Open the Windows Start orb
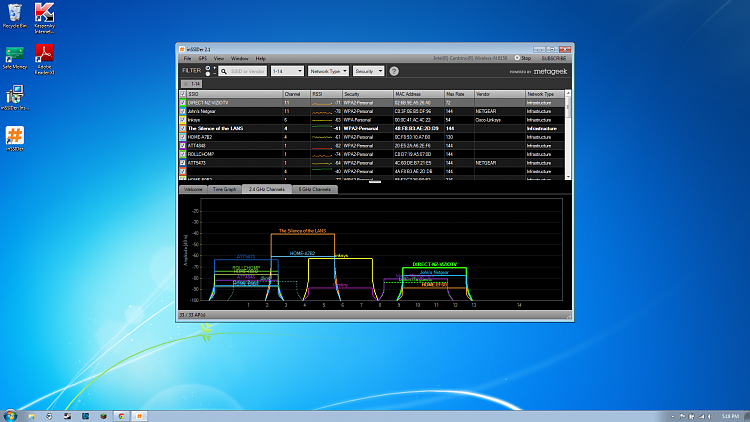Image resolution: width=750 pixels, height=422 pixels. tap(10, 415)
